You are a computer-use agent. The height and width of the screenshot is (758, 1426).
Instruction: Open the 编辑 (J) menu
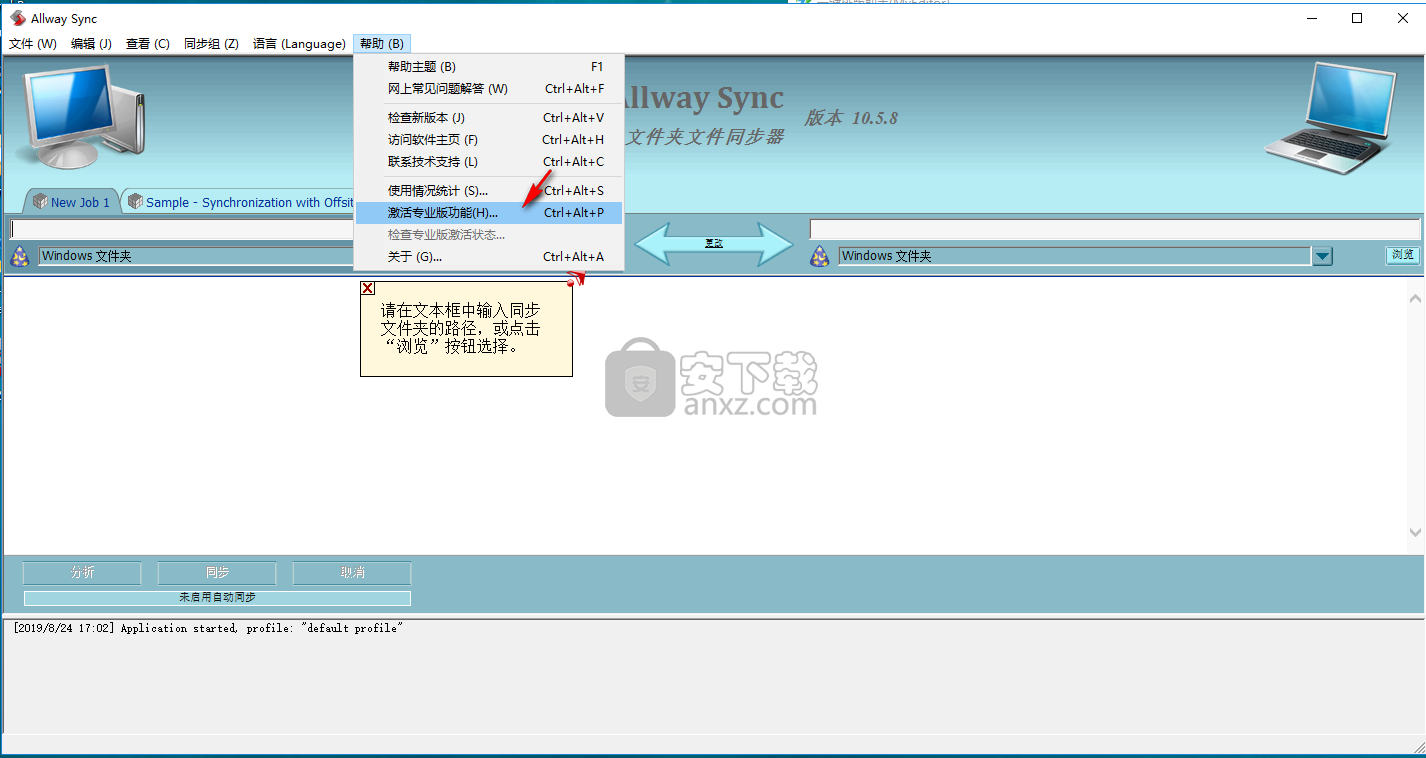(91, 44)
